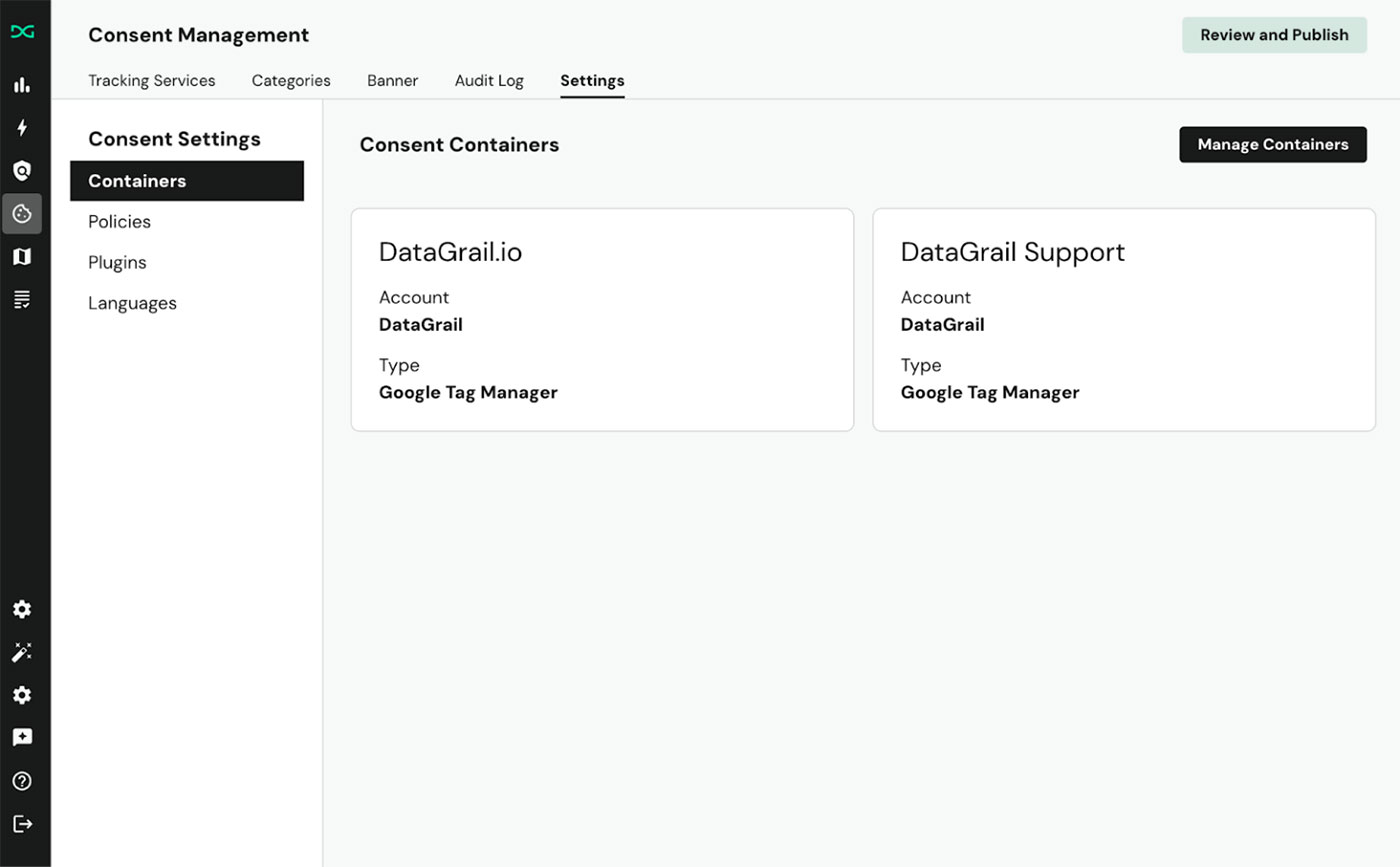The image size is (1400, 867).
Task: Open the sparkle chat feedback icon
Action: point(22,738)
